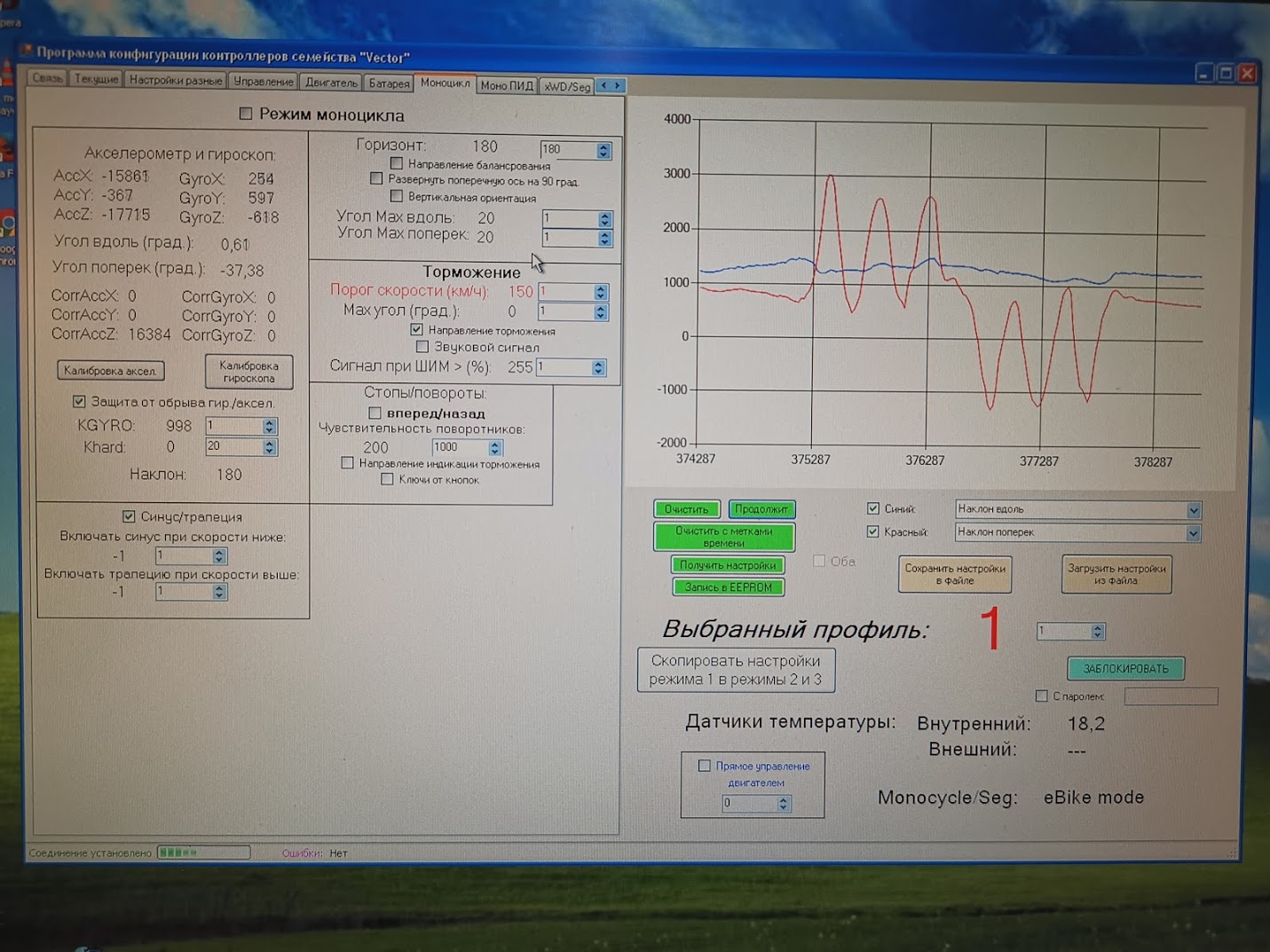The image size is (1270, 952).
Task: Decrease the Чувствительность поворотников spinner value
Action: (x=495, y=452)
